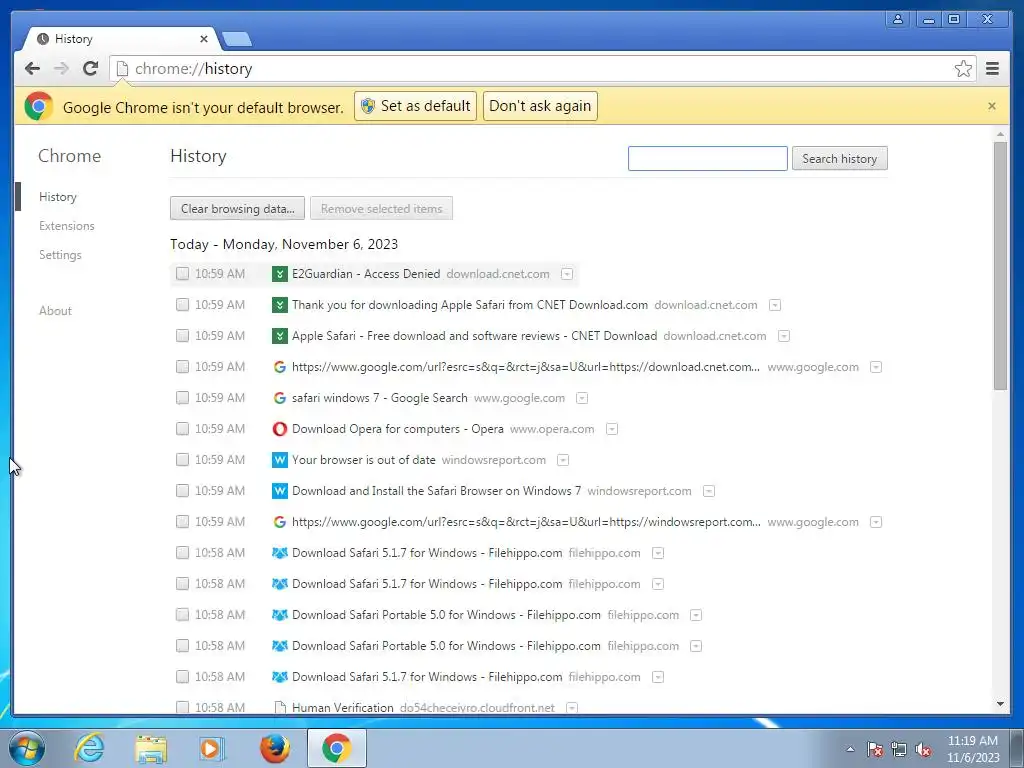Open the dropdown for 'safari windows 7 - Google Search'
The image size is (1024, 768).
pyautogui.click(x=582, y=398)
